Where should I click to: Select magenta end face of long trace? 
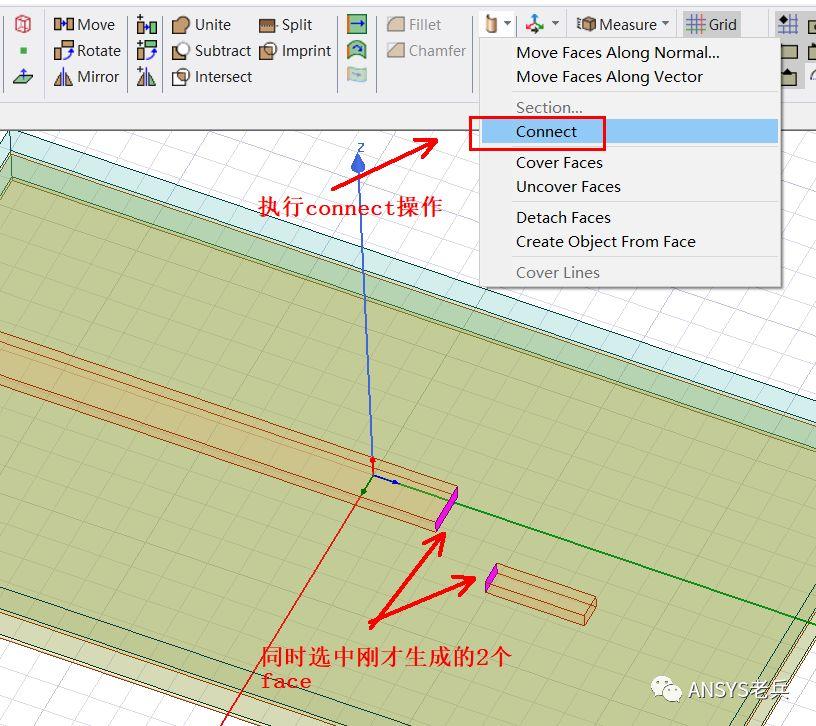point(447,509)
